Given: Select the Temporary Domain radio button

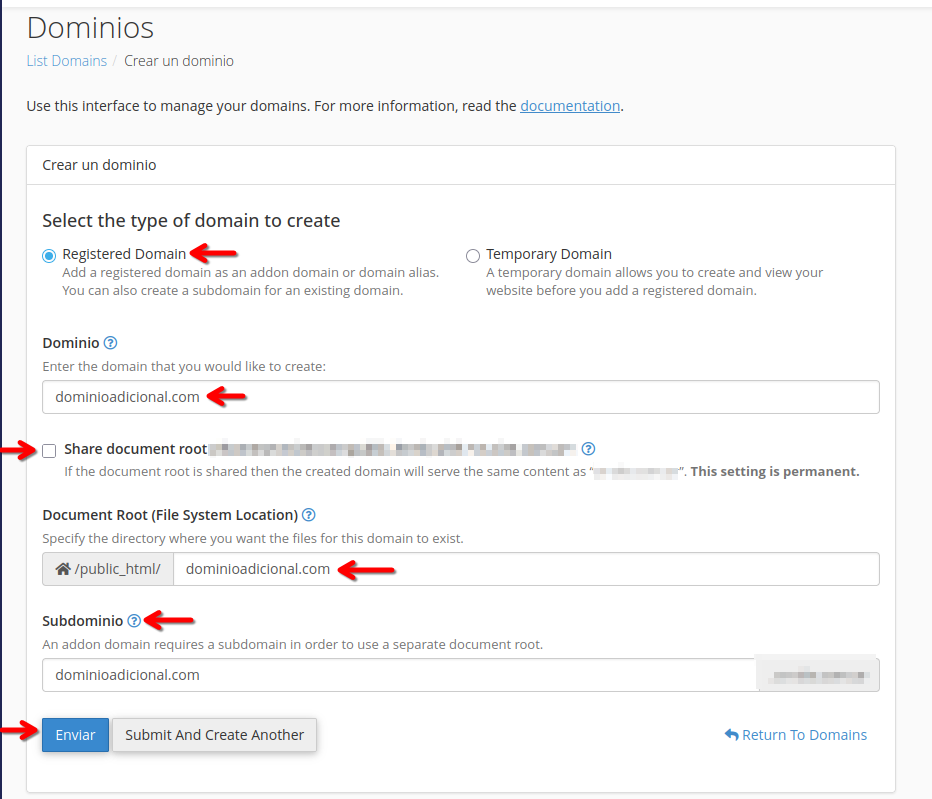Looking at the screenshot, I should coord(473,256).
